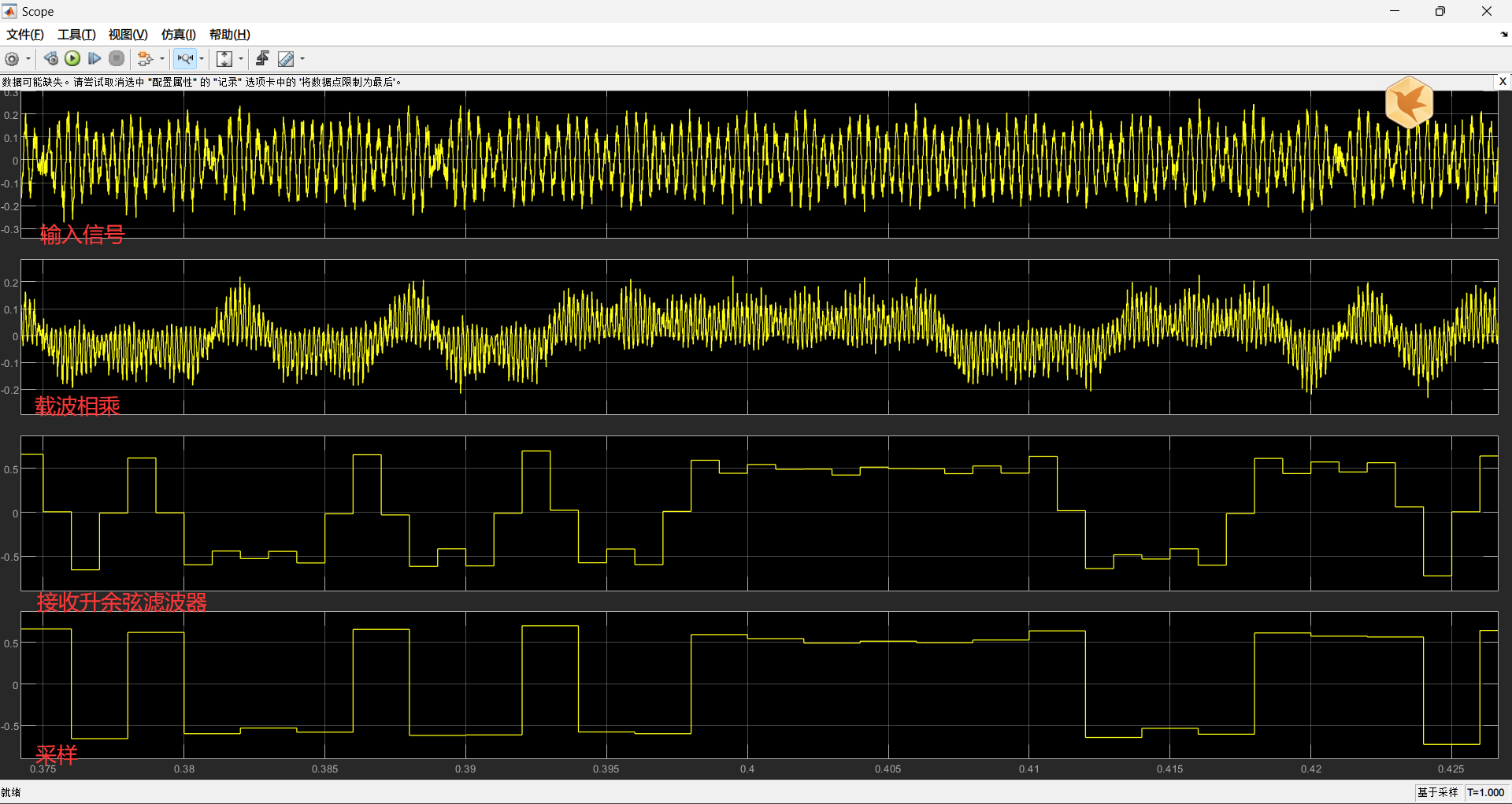This screenshot has height=804, width=1512.
Task: Select the cursor measurements ruler icon
Action: (x=286, y=59)
